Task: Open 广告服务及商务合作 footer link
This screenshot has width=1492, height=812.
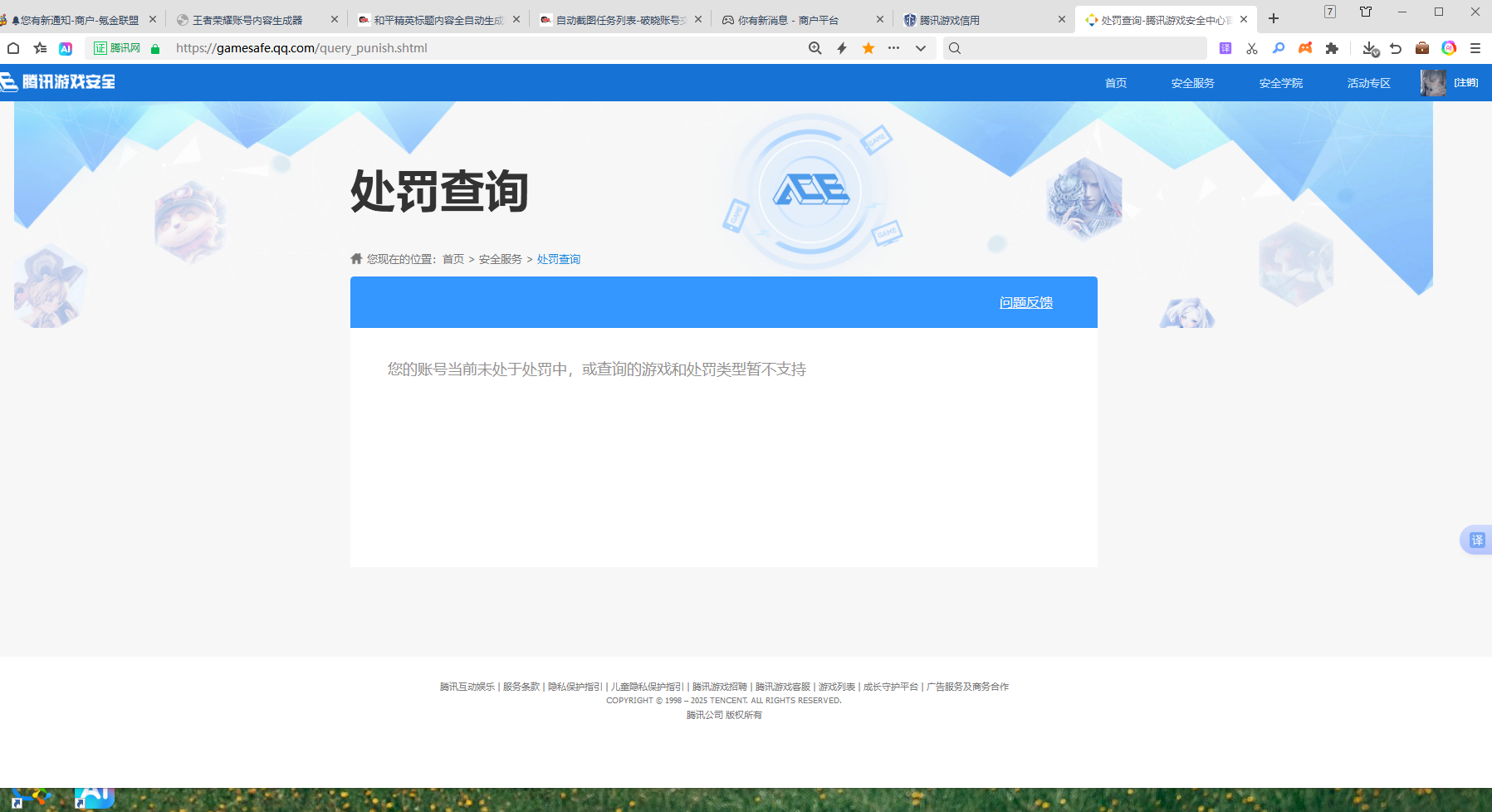Action: coord(968,687)
